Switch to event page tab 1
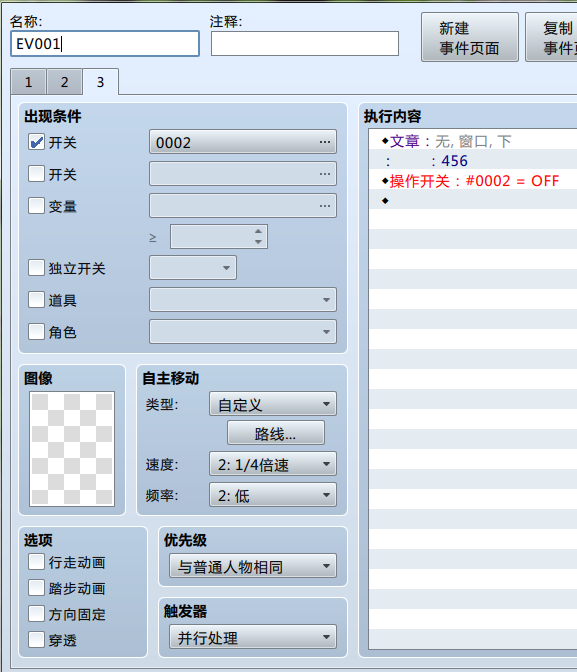577x672 pixels. click(x=28, y=82)
